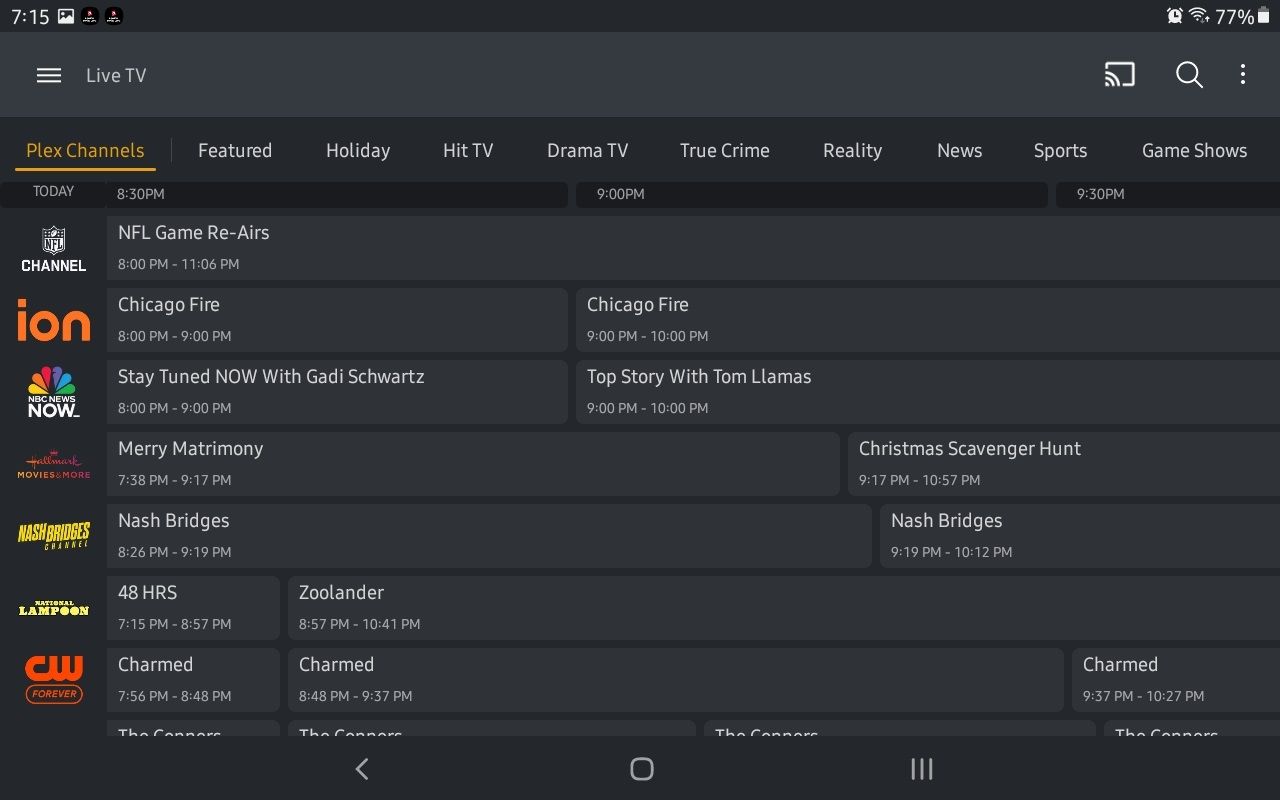Select the Nash Bridges Channel logo
This screenshot has height=800, width=1280.
coord(53,536)
